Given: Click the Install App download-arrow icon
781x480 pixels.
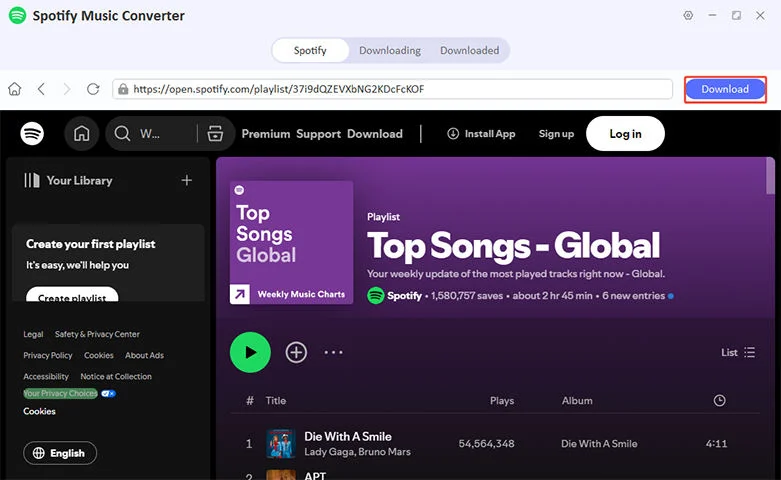Looking at the screenshot, I should tap(453, 133).
